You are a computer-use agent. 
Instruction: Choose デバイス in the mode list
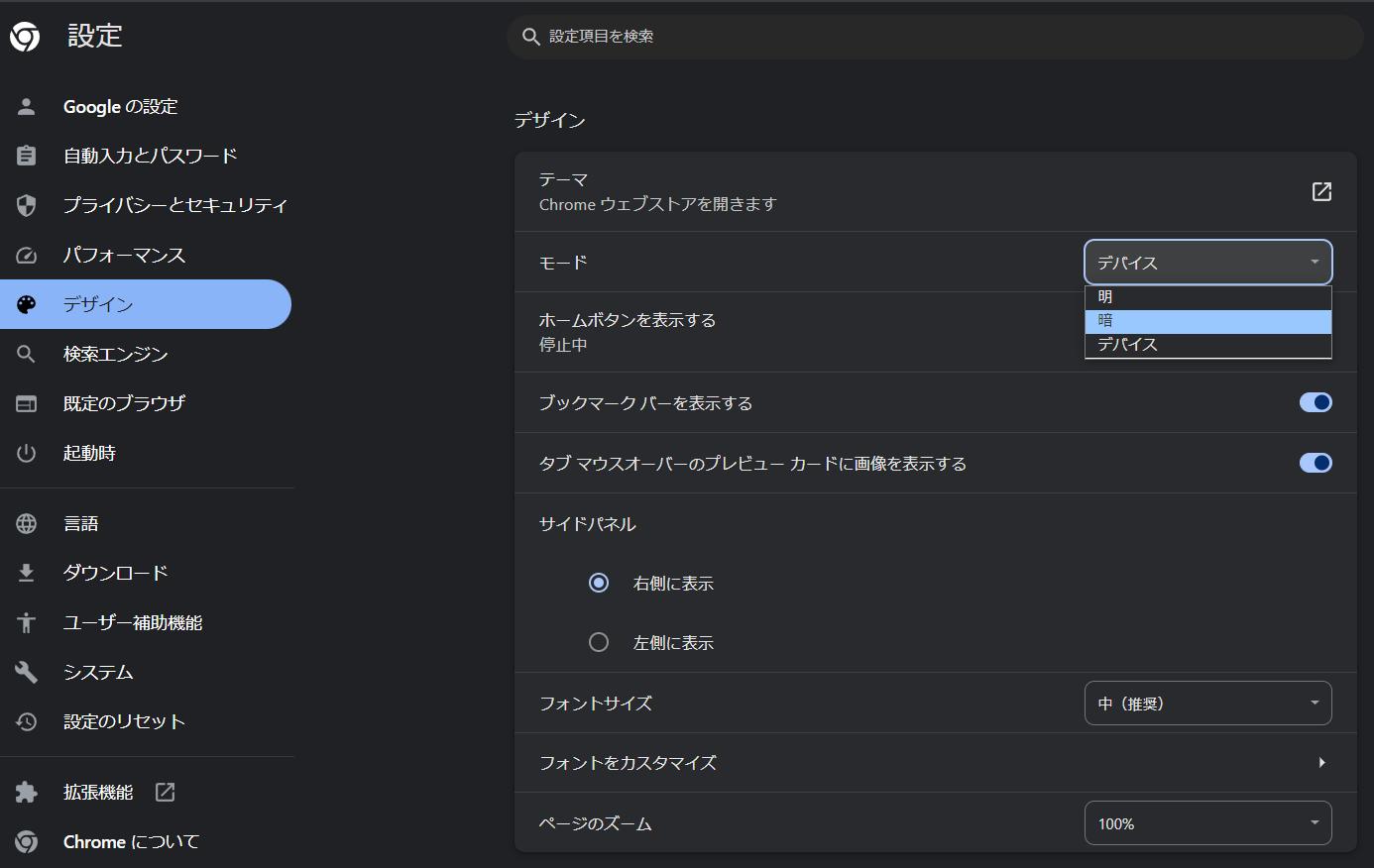[1208, 345]
